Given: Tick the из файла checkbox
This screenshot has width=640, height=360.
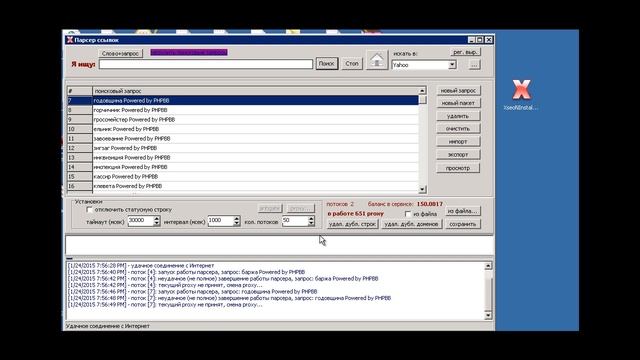Looking at the screenshot, I should pos(407,213).
